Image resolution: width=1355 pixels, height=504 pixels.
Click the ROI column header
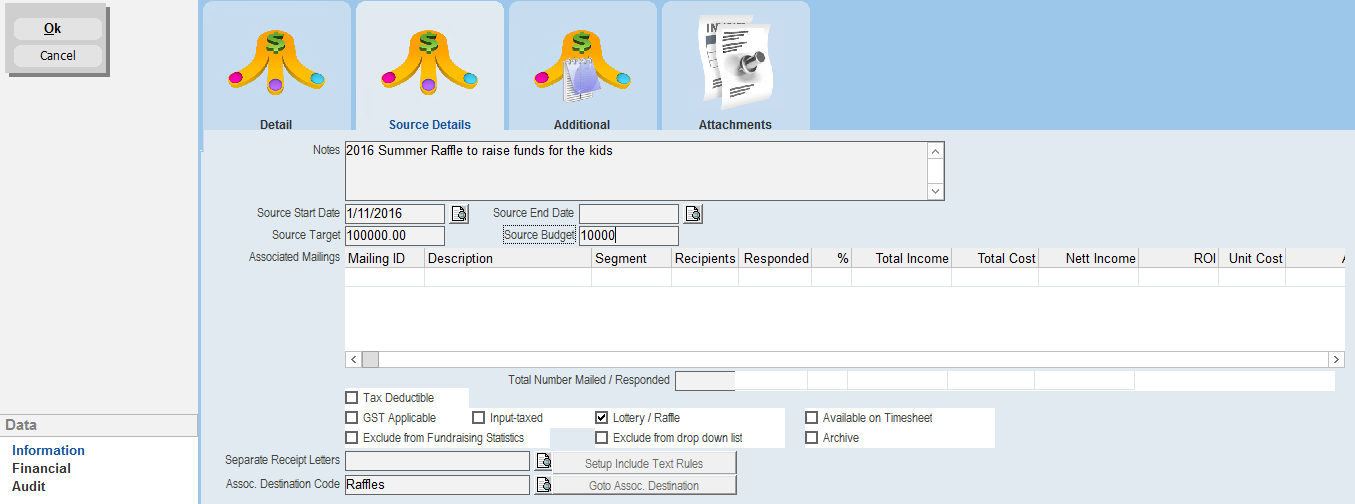point(1179,258)
